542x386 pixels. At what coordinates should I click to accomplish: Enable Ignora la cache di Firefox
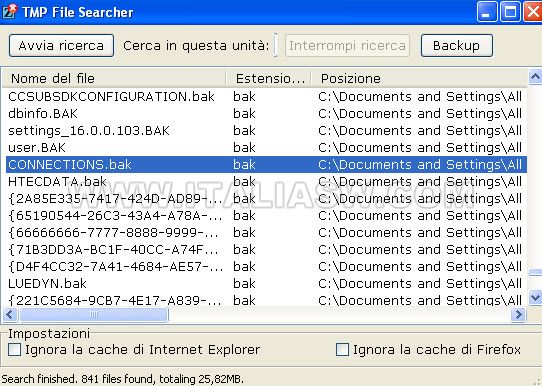[342, 349]
